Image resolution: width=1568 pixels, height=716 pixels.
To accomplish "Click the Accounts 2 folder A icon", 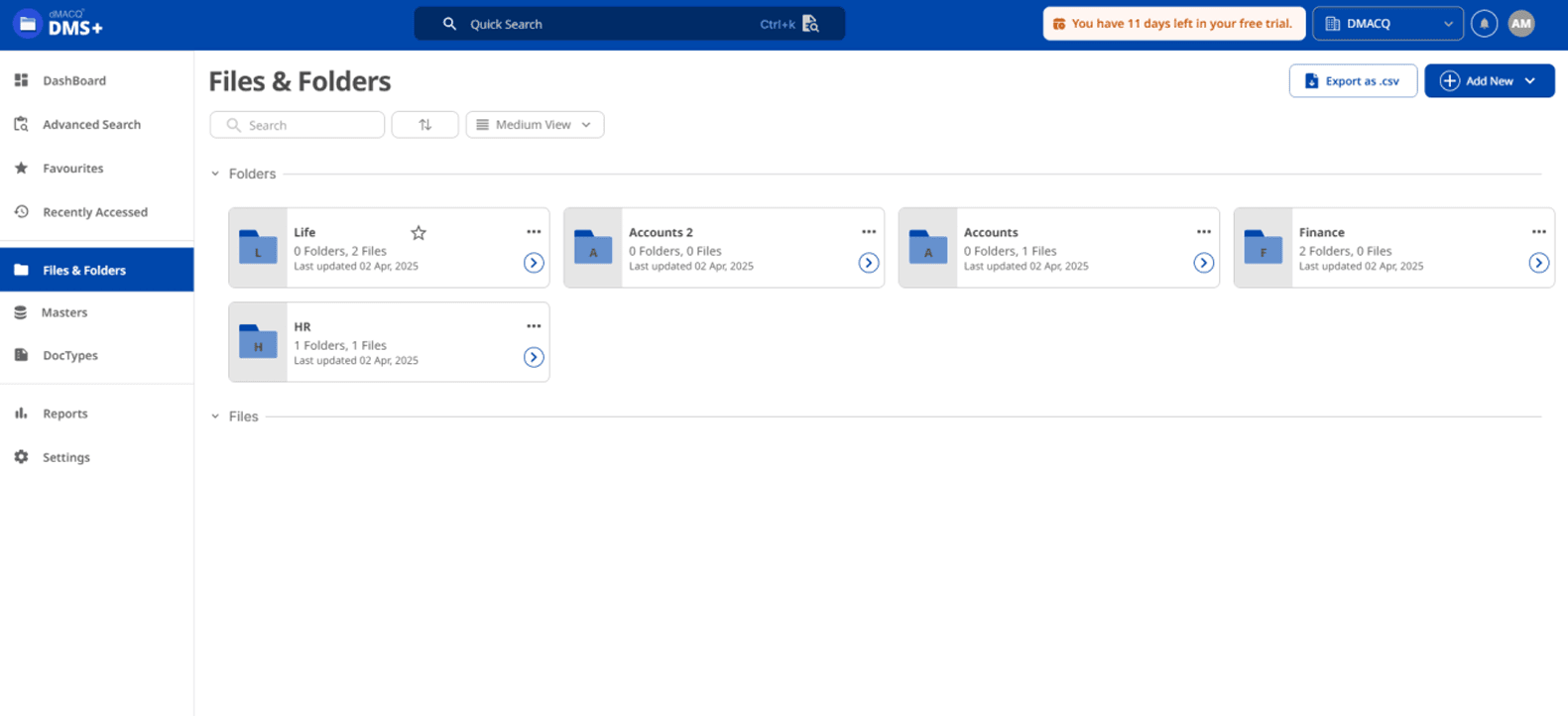I will coord(593,247).
